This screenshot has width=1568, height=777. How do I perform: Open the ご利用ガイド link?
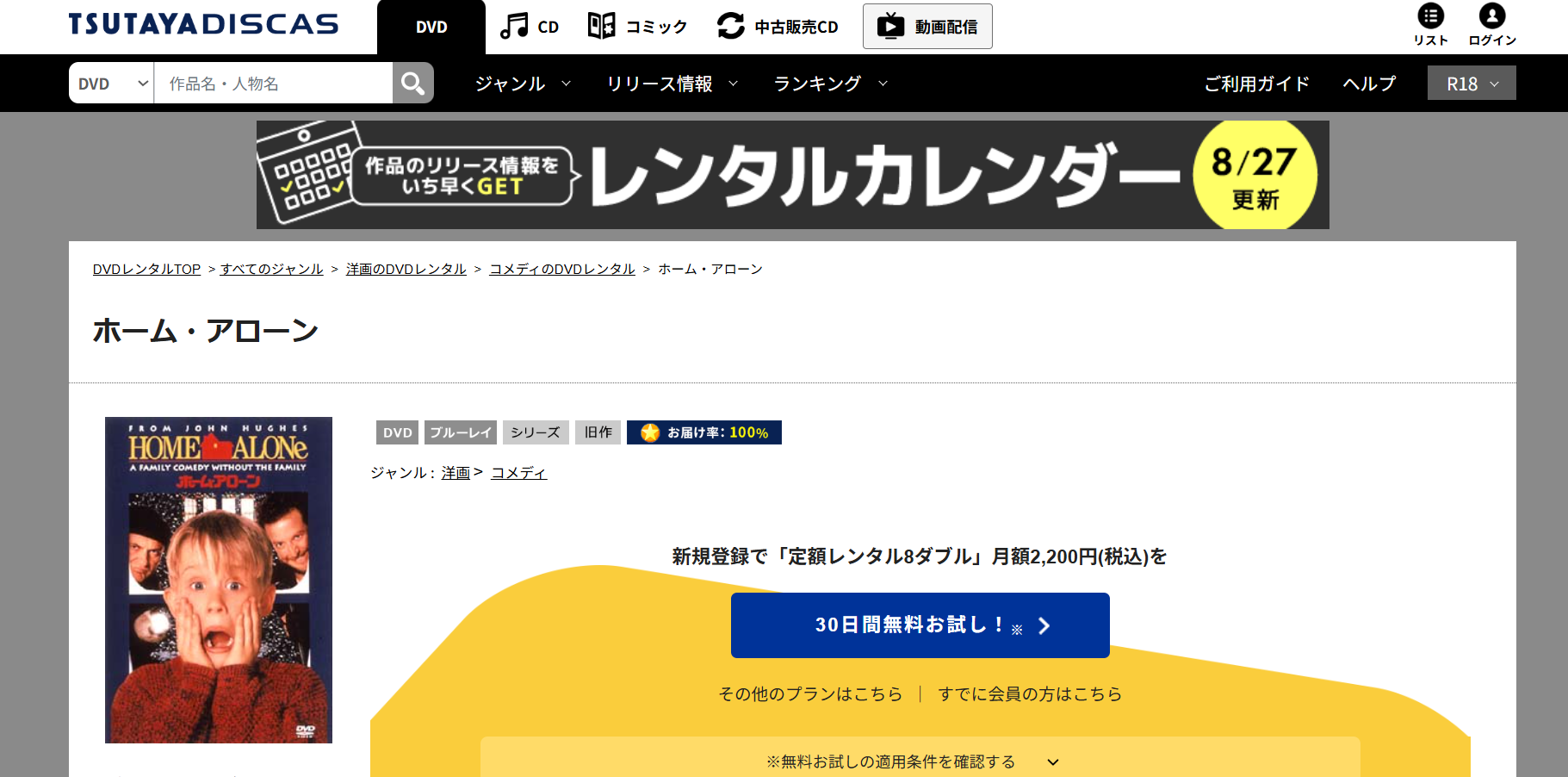(x=1257, y=84)
